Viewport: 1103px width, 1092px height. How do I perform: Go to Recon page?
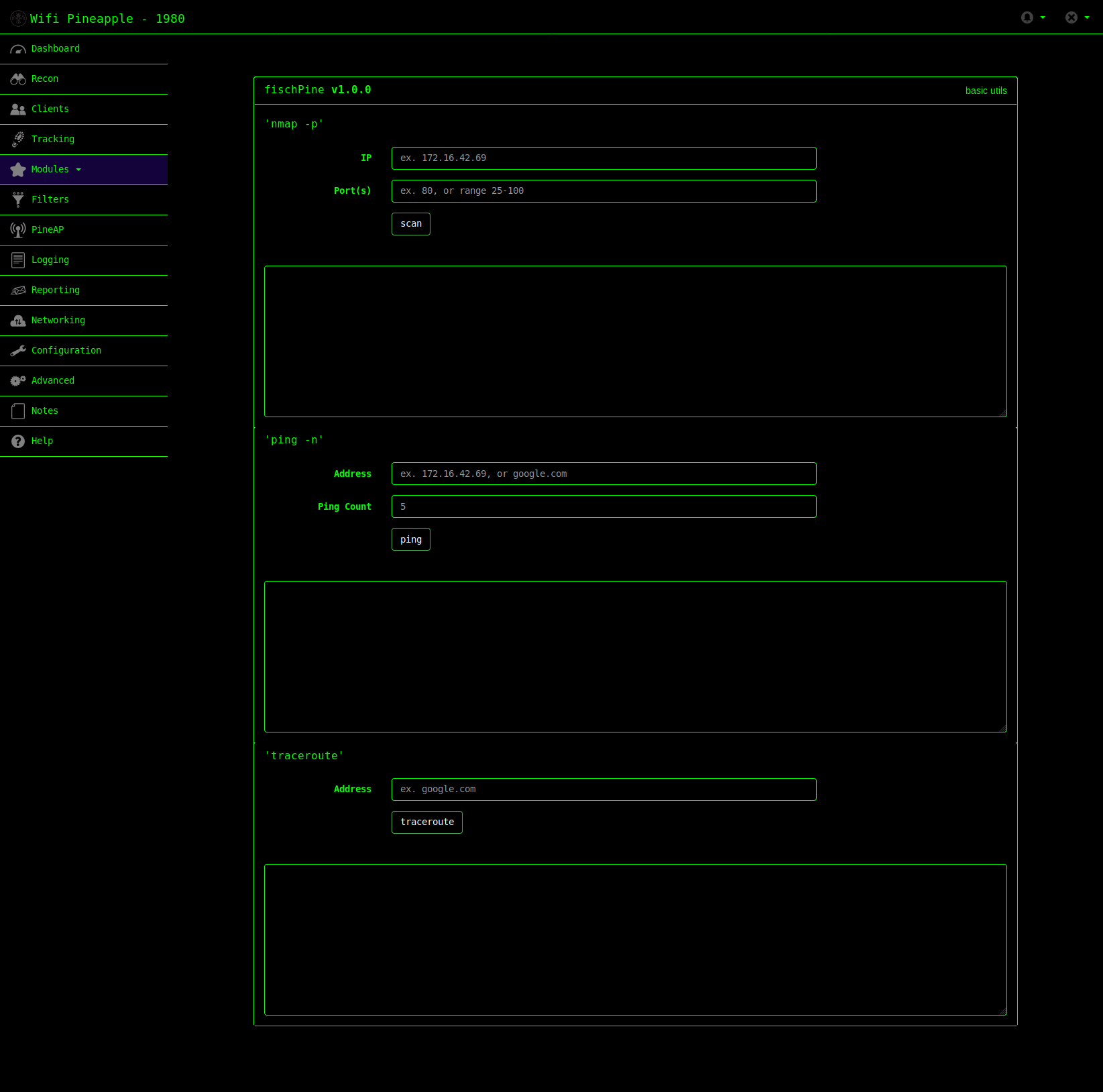click(84, 79)
